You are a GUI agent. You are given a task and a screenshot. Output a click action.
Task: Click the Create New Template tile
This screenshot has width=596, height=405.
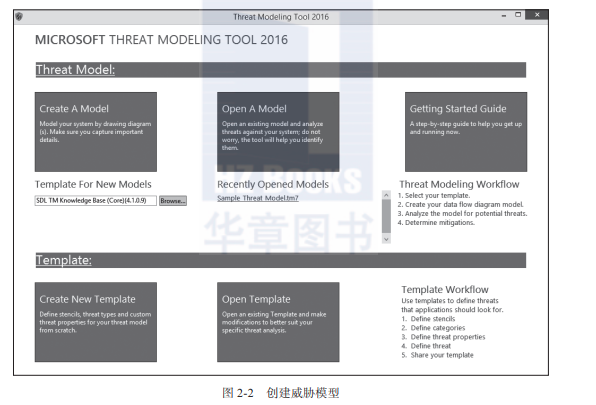(96, 322)
